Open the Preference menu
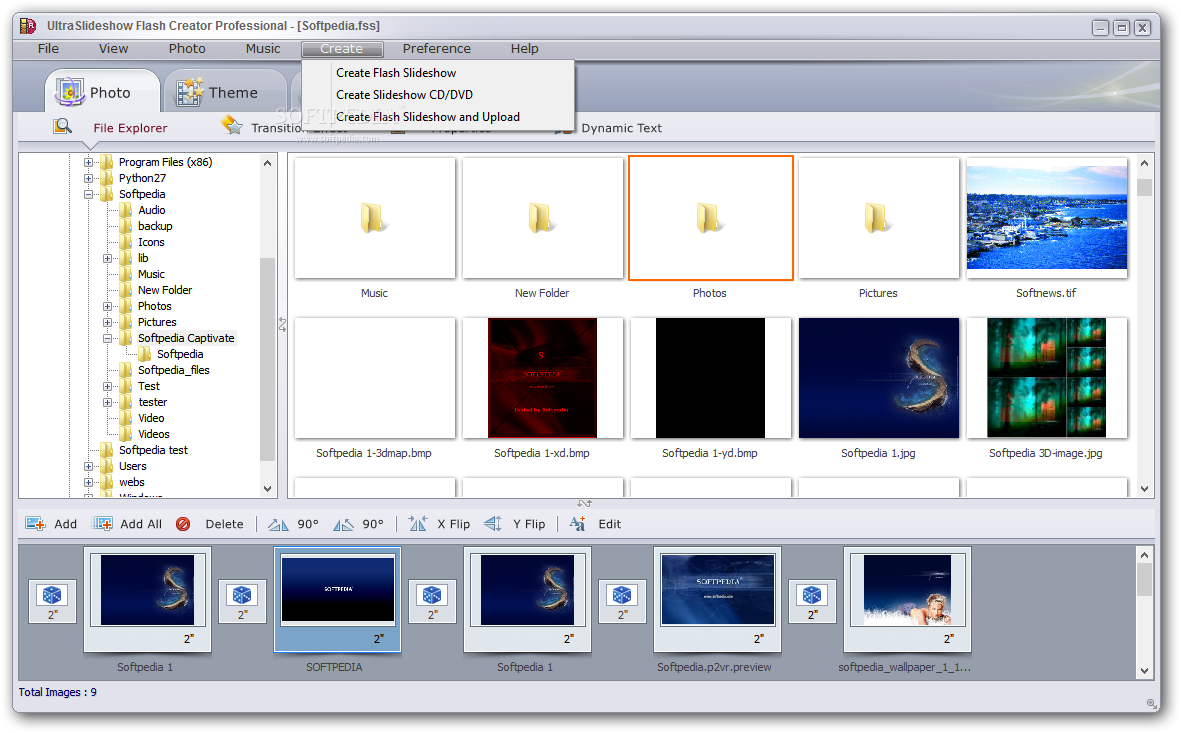 point(437,48)
